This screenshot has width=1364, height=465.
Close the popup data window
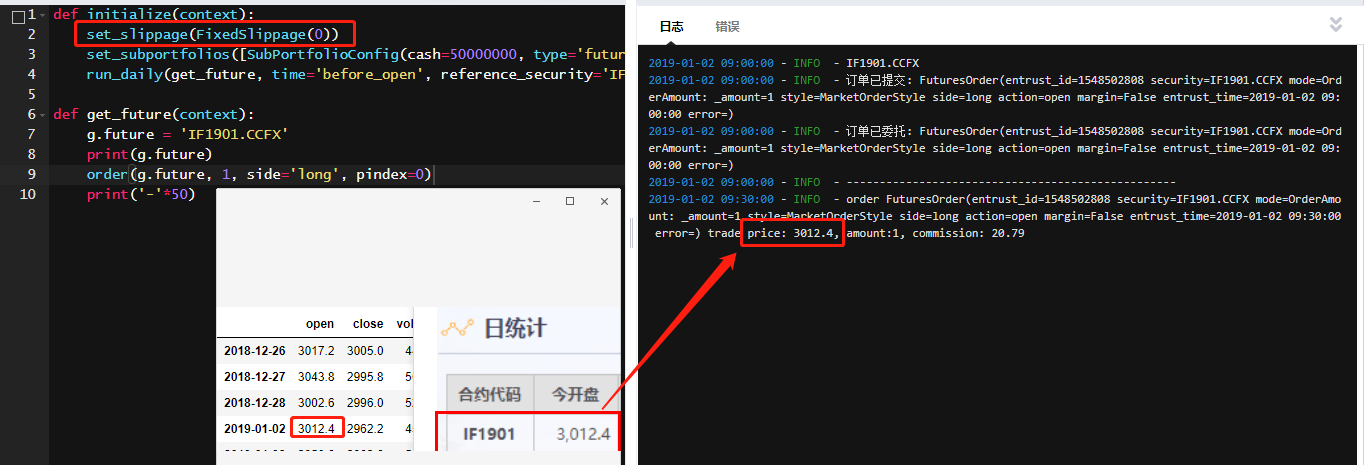coord(604,201)
